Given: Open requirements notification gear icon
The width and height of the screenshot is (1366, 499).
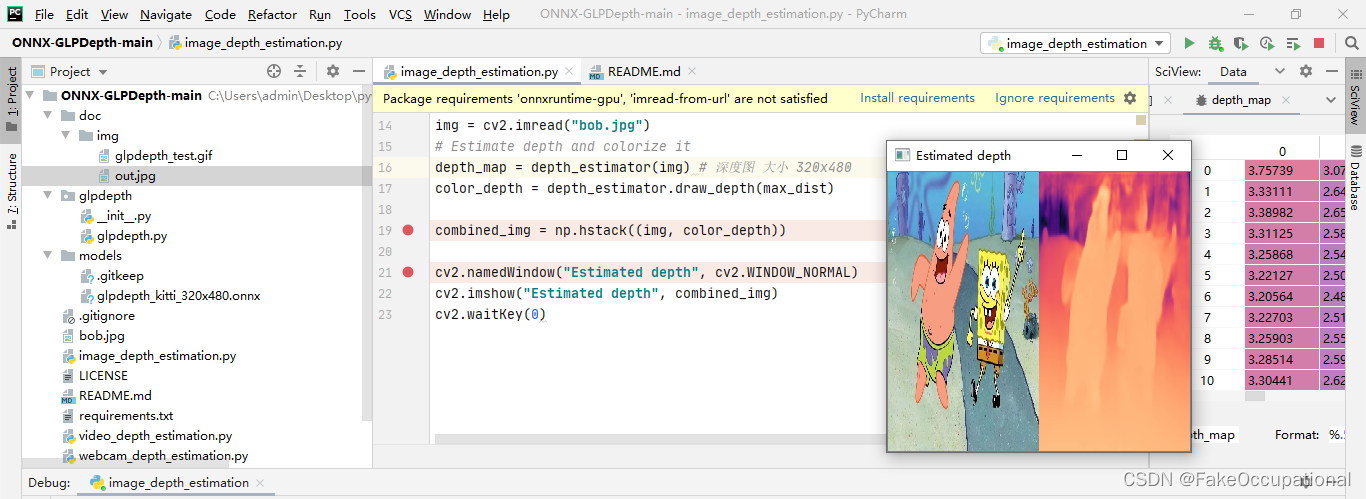Looking at the screenshot, I should [1130, 98].
